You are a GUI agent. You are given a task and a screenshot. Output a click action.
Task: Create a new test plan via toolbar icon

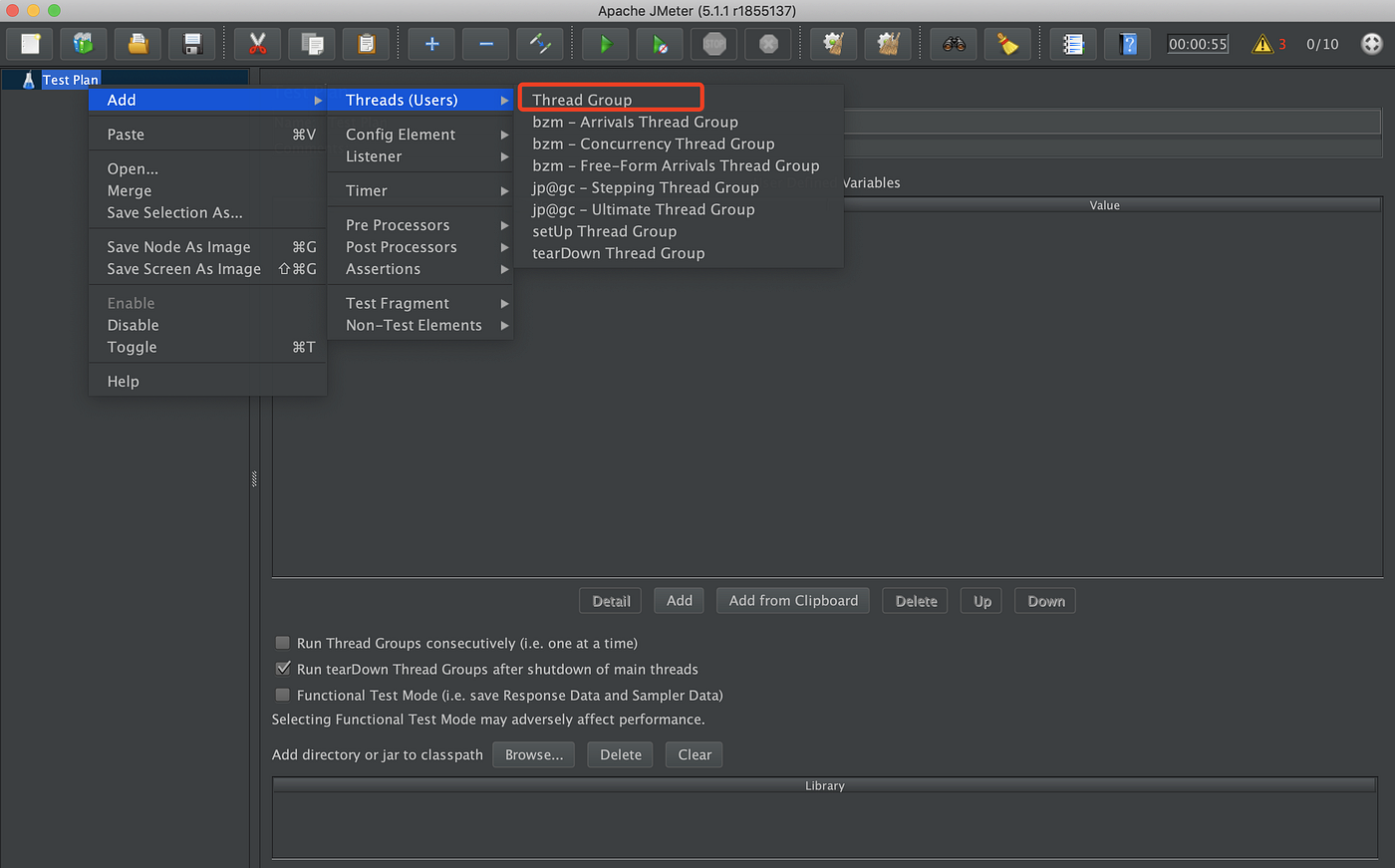coord(29,44)
